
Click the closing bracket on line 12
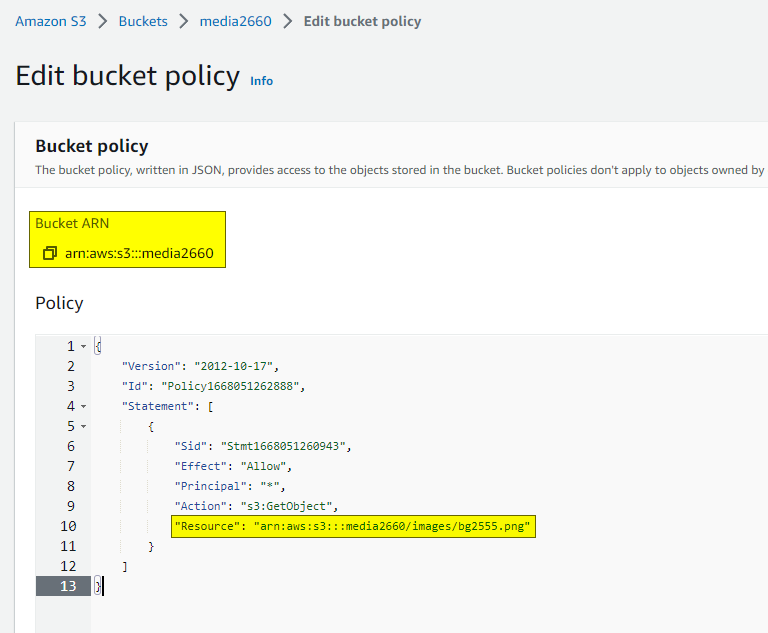125,567
